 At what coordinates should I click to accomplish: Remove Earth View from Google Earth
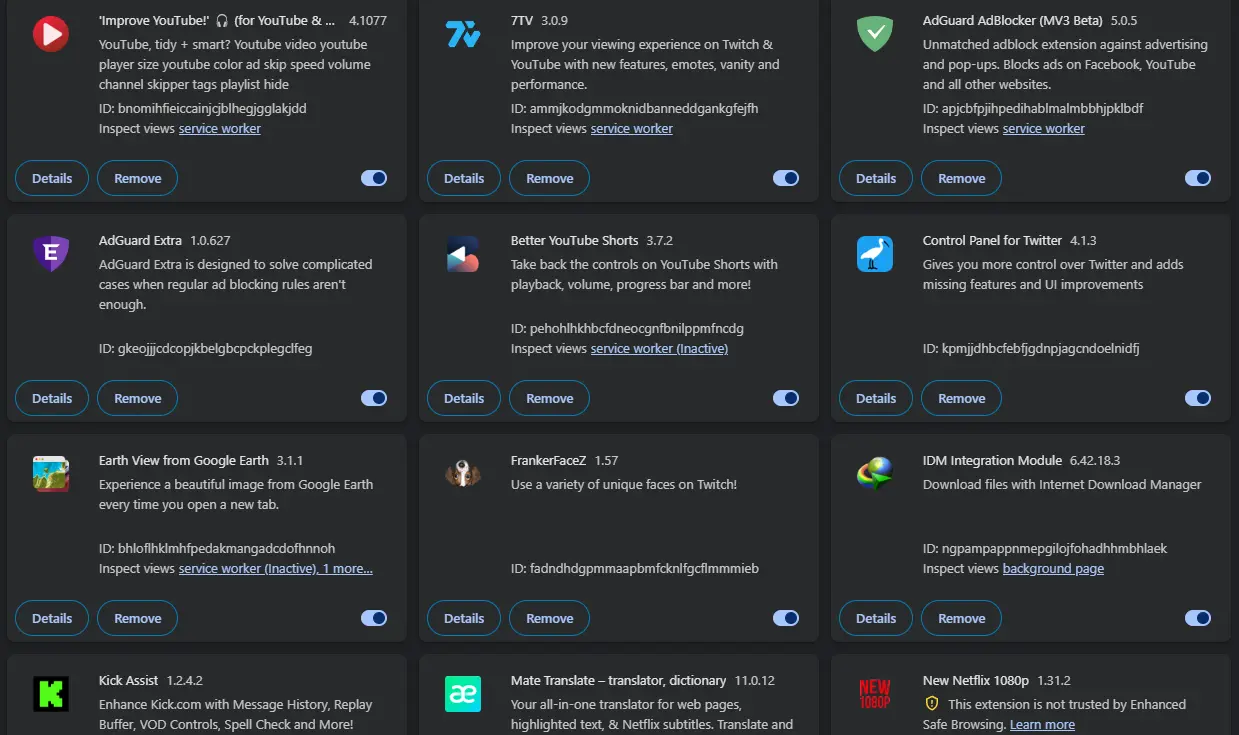(x=137, y=618)
